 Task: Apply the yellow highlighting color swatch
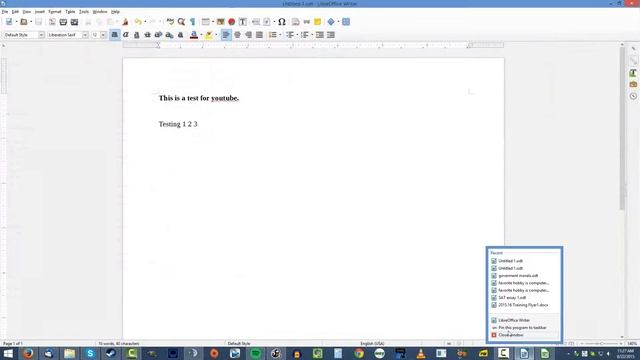(209, 35)
